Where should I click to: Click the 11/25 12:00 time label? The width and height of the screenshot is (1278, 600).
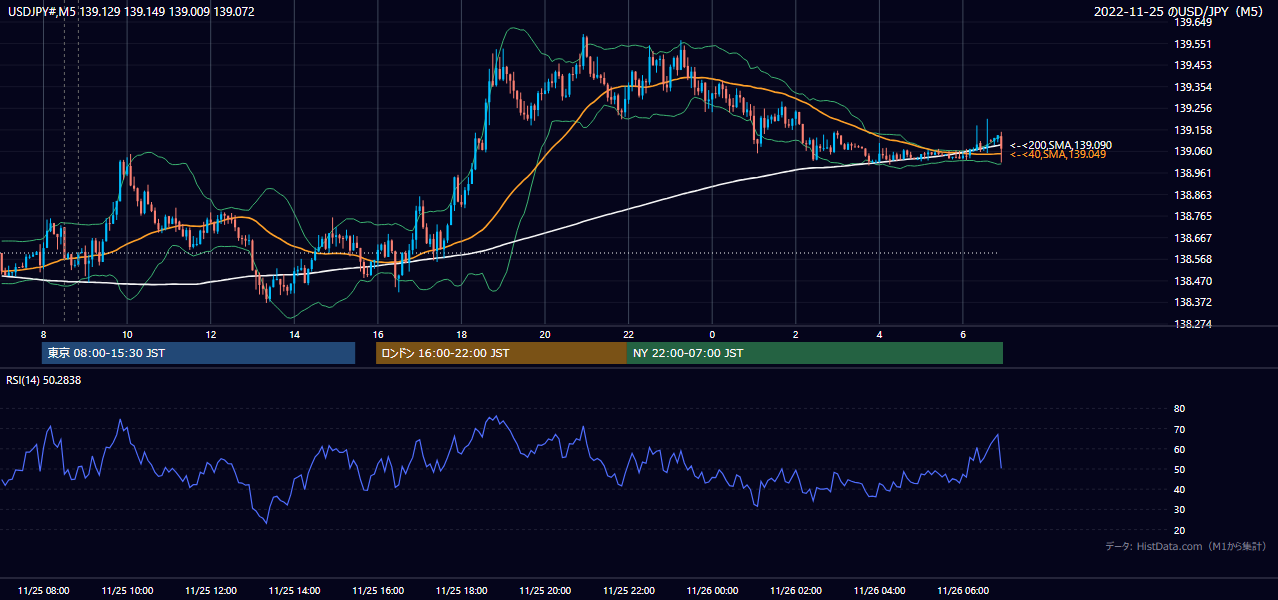[x=210, y=590]
